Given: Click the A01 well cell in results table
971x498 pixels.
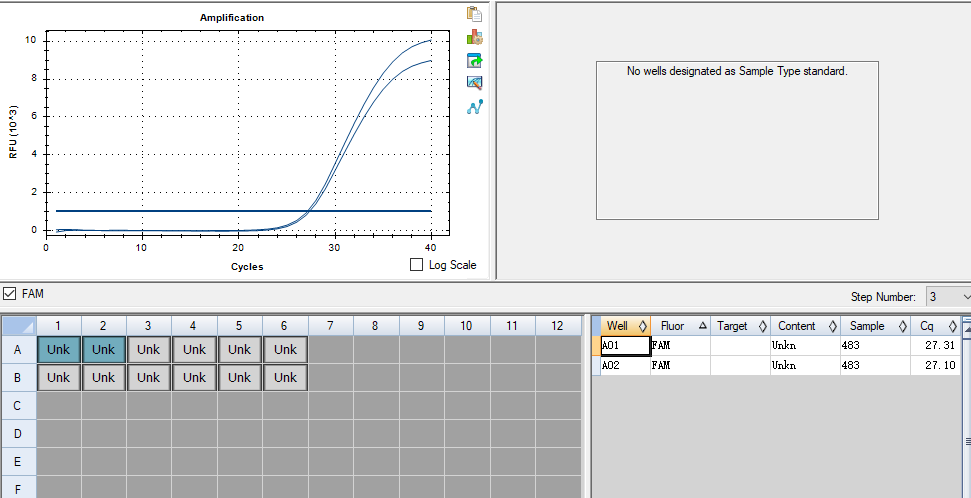Looking at the screenshot, I should (625, 346).
